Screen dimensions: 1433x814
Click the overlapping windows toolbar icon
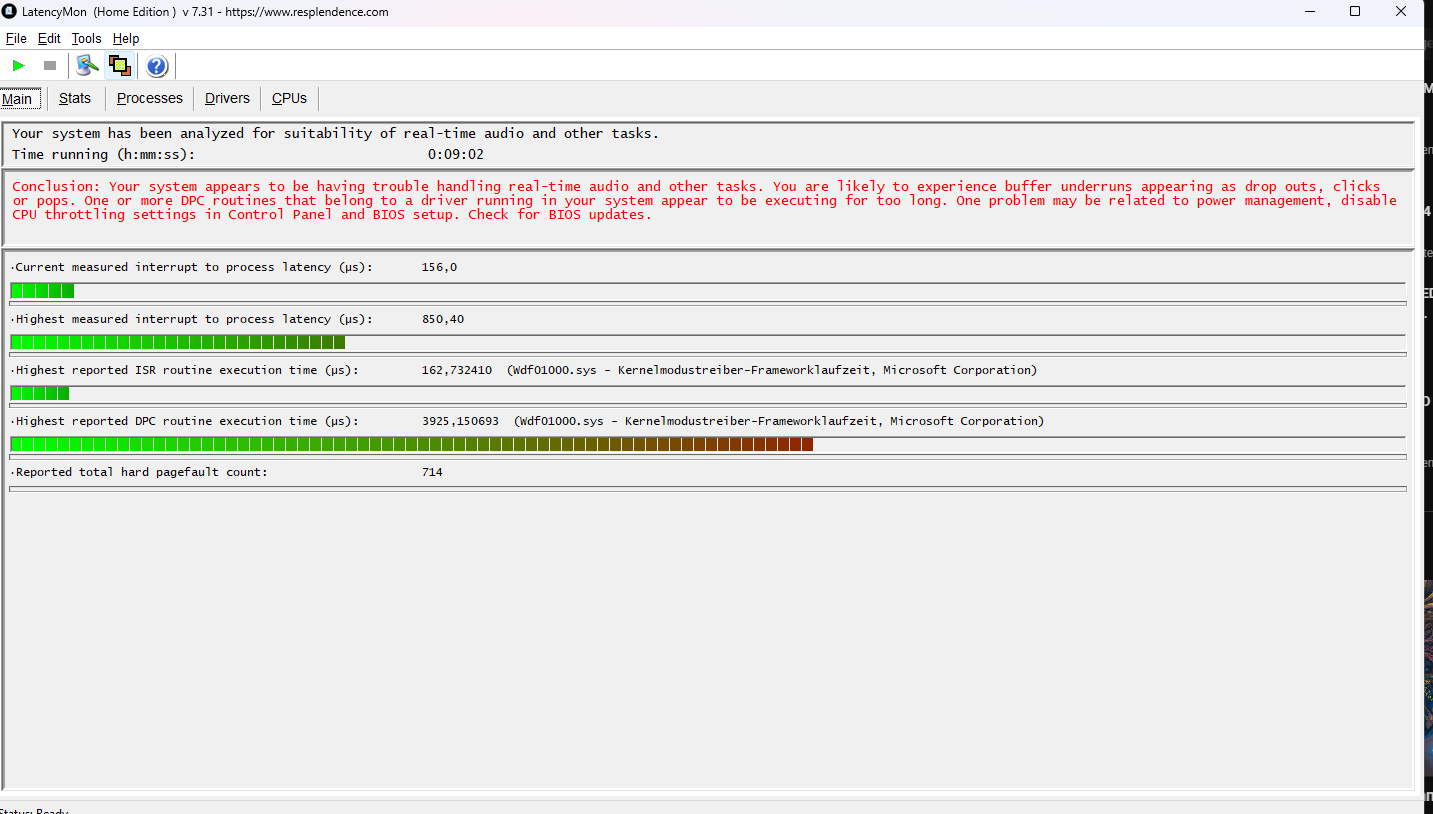120,66
